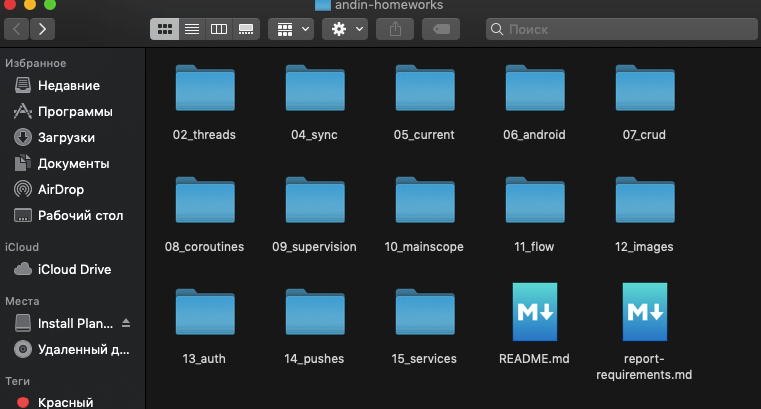Image resolution: width=761 pixels, height=409 pixels.
Task: Click the 08_coroutines file name label
Action: point(204,246)
